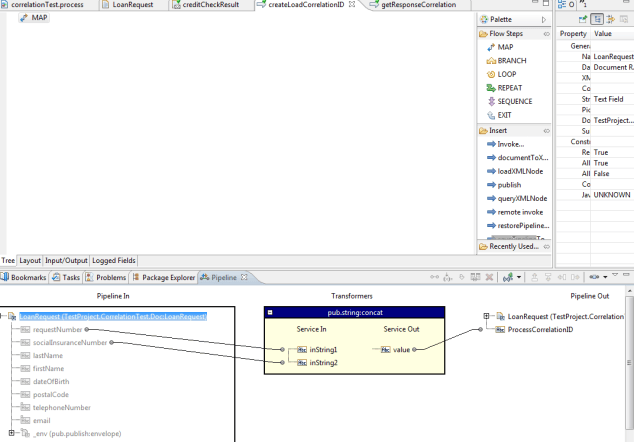Add a LOOP step from the palette
This screenshot has height=442, width=634.
(502, 74)
